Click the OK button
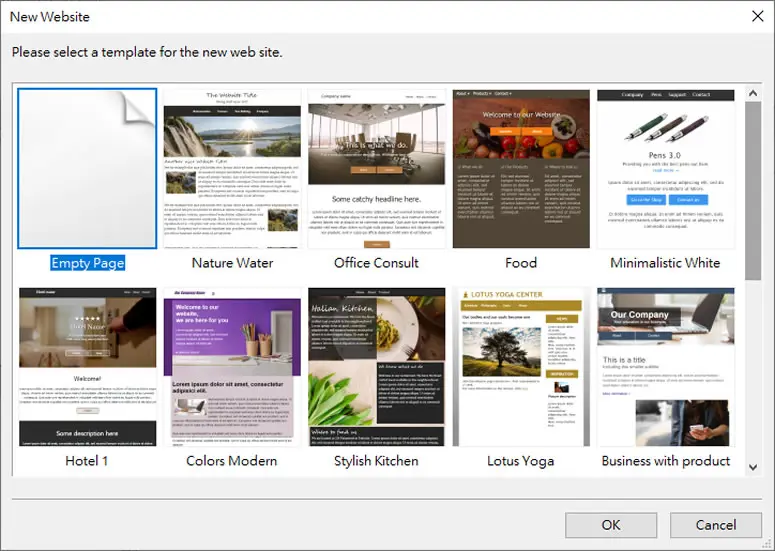 click(x=611, y=525)
